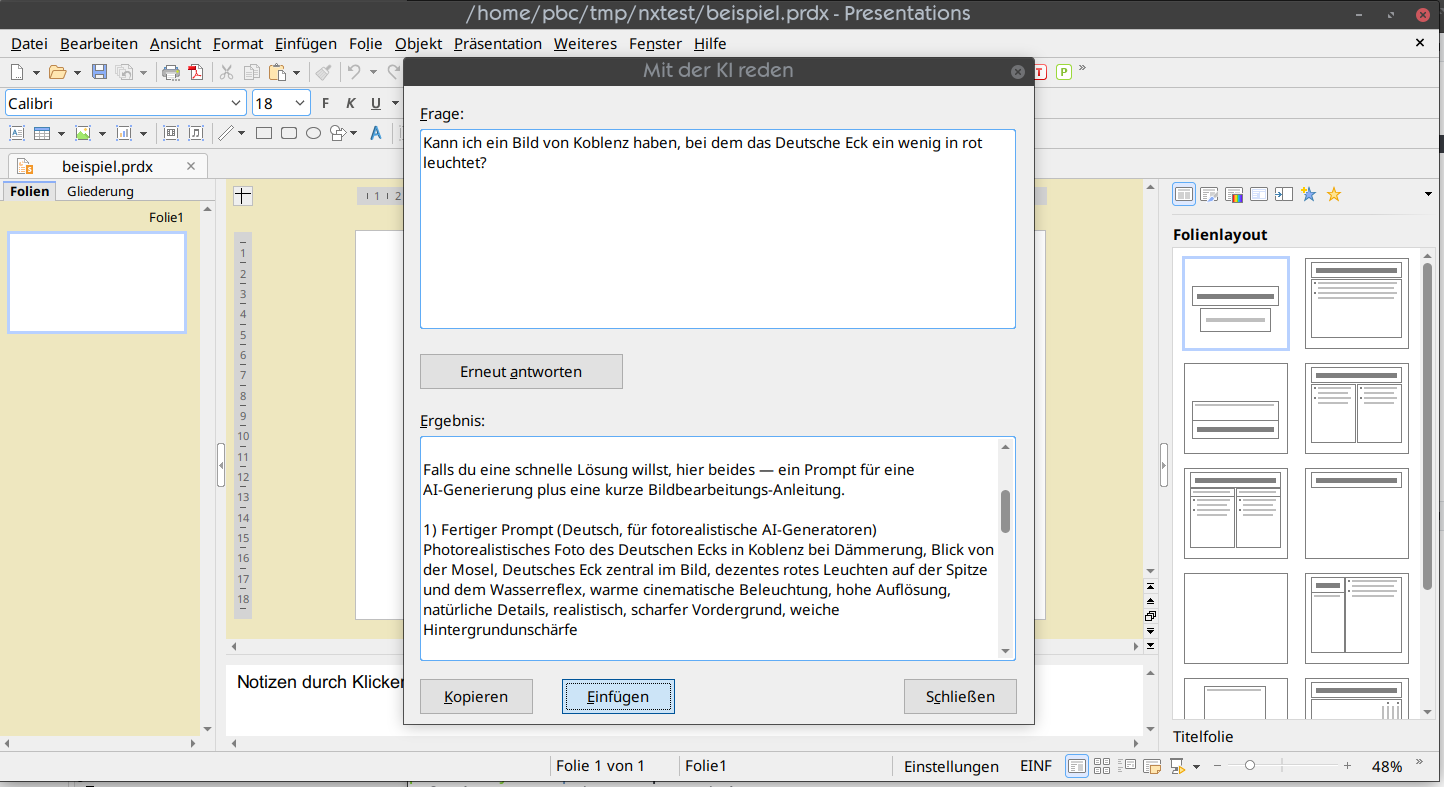The width and height of the screenshot is (1444, 787).
Task: Click the blue star object animation icon
Action: 1309,194
